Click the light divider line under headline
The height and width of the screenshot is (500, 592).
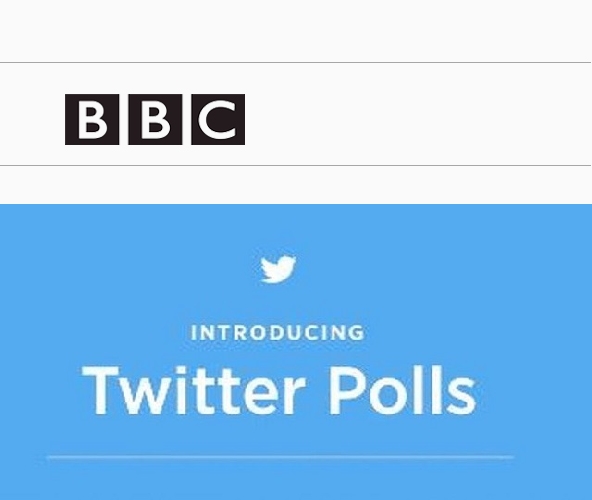[x=280, y=457]
